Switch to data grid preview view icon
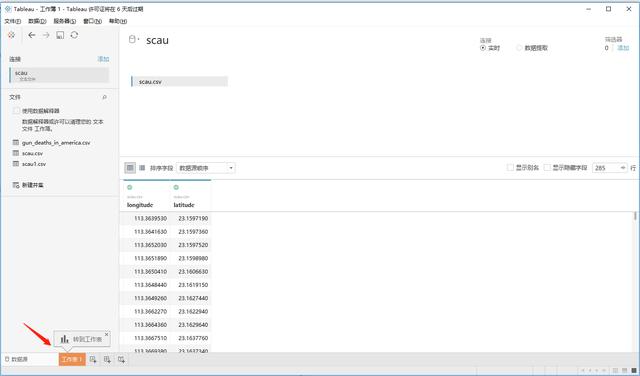Viewport: 640px width, 376px height. pos(130,167)
